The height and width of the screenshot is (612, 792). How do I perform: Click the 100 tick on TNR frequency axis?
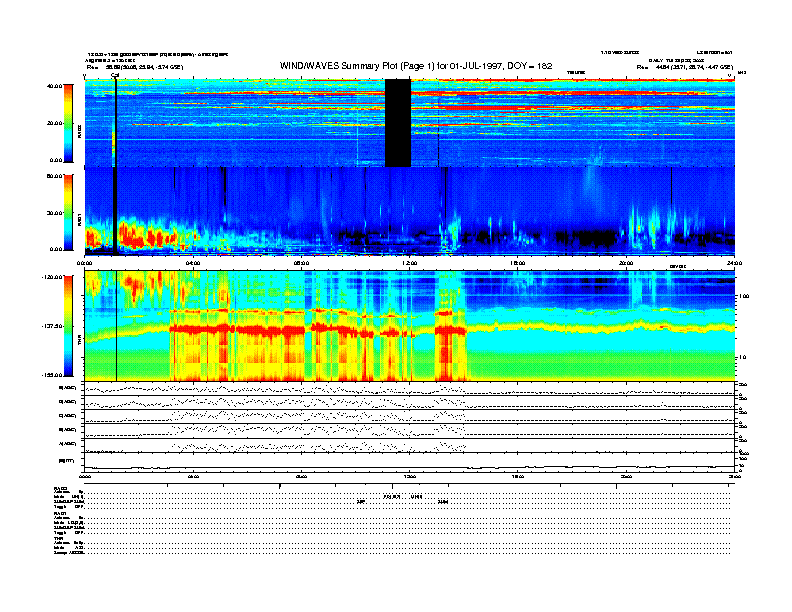click(744, 296)
